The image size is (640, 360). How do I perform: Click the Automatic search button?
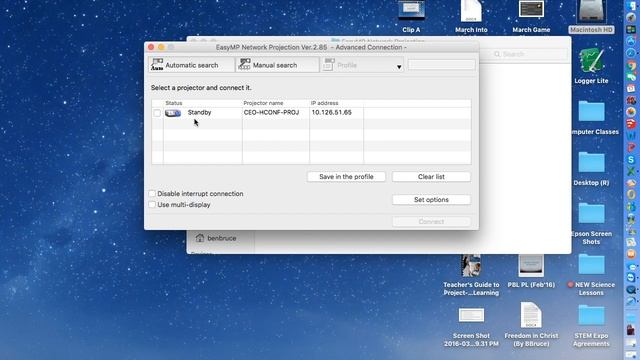pyautogui.click(x=191, y=65)
